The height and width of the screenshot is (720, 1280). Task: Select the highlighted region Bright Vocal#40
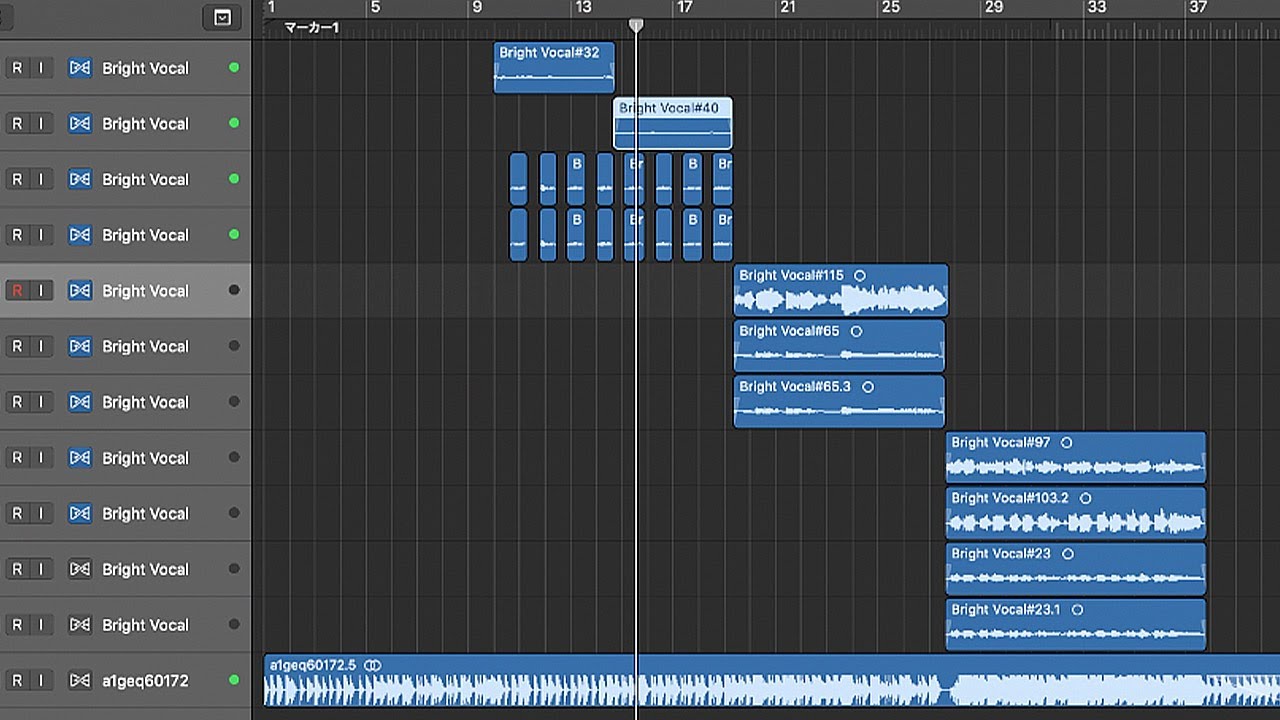(673, 124)
